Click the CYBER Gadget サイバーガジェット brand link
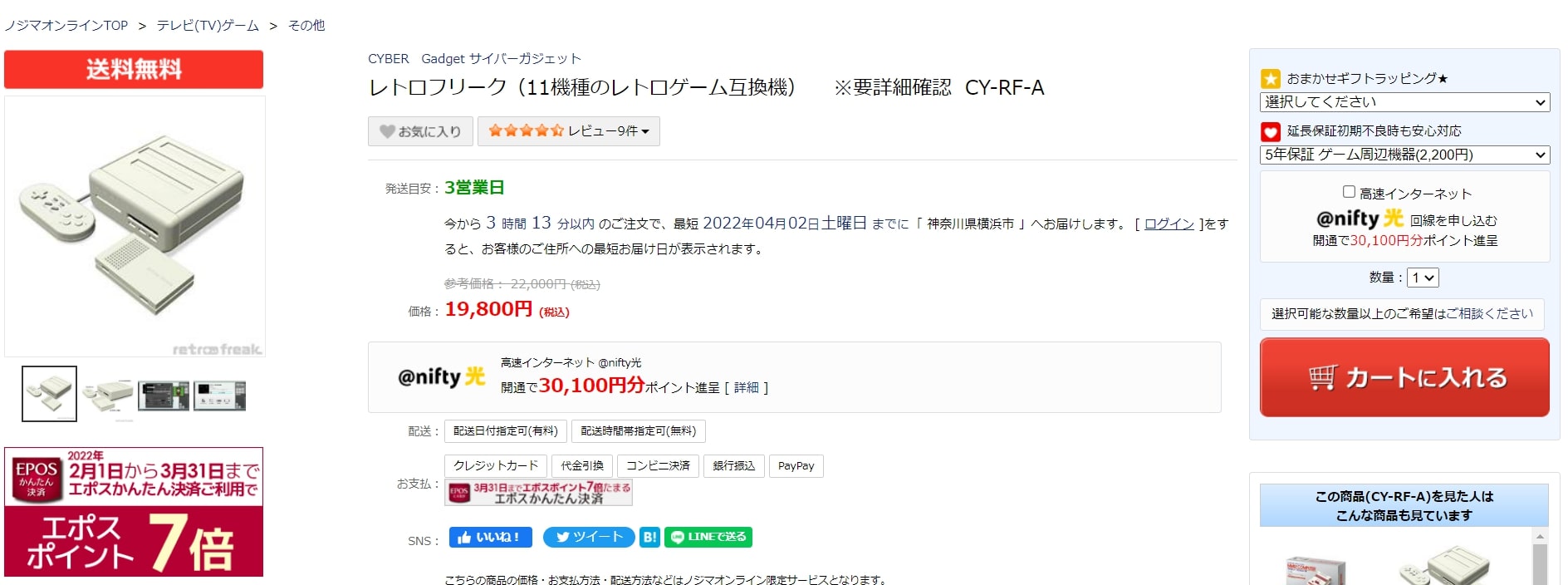 [474, 59]
